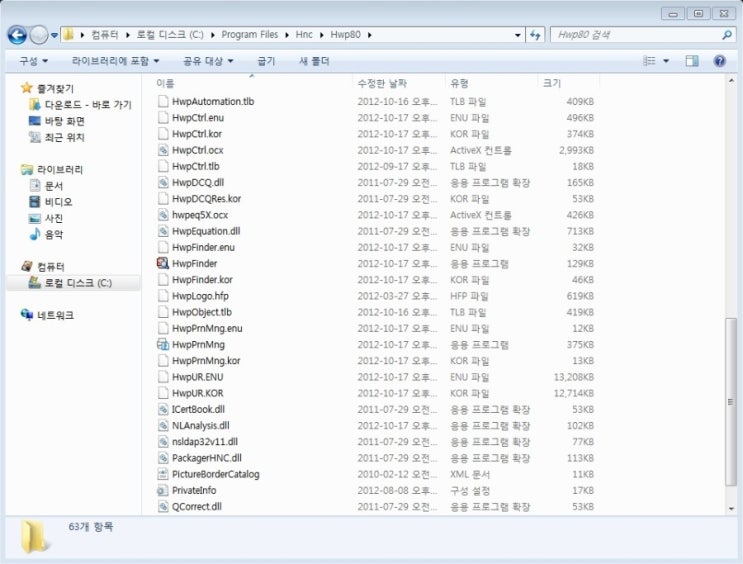Click the 굽기 toolbar button
This screenshot has width=743, height=564.
[x=266, y=61]
